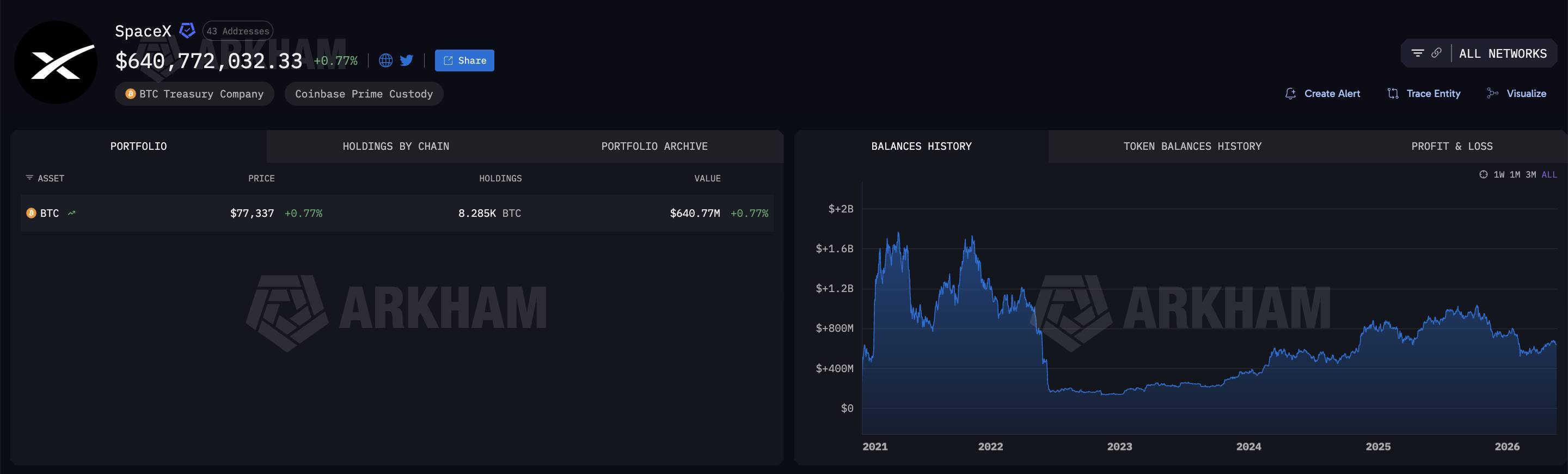Click the chain link icon near ALL NETWORKS

tap(1436, 53)
